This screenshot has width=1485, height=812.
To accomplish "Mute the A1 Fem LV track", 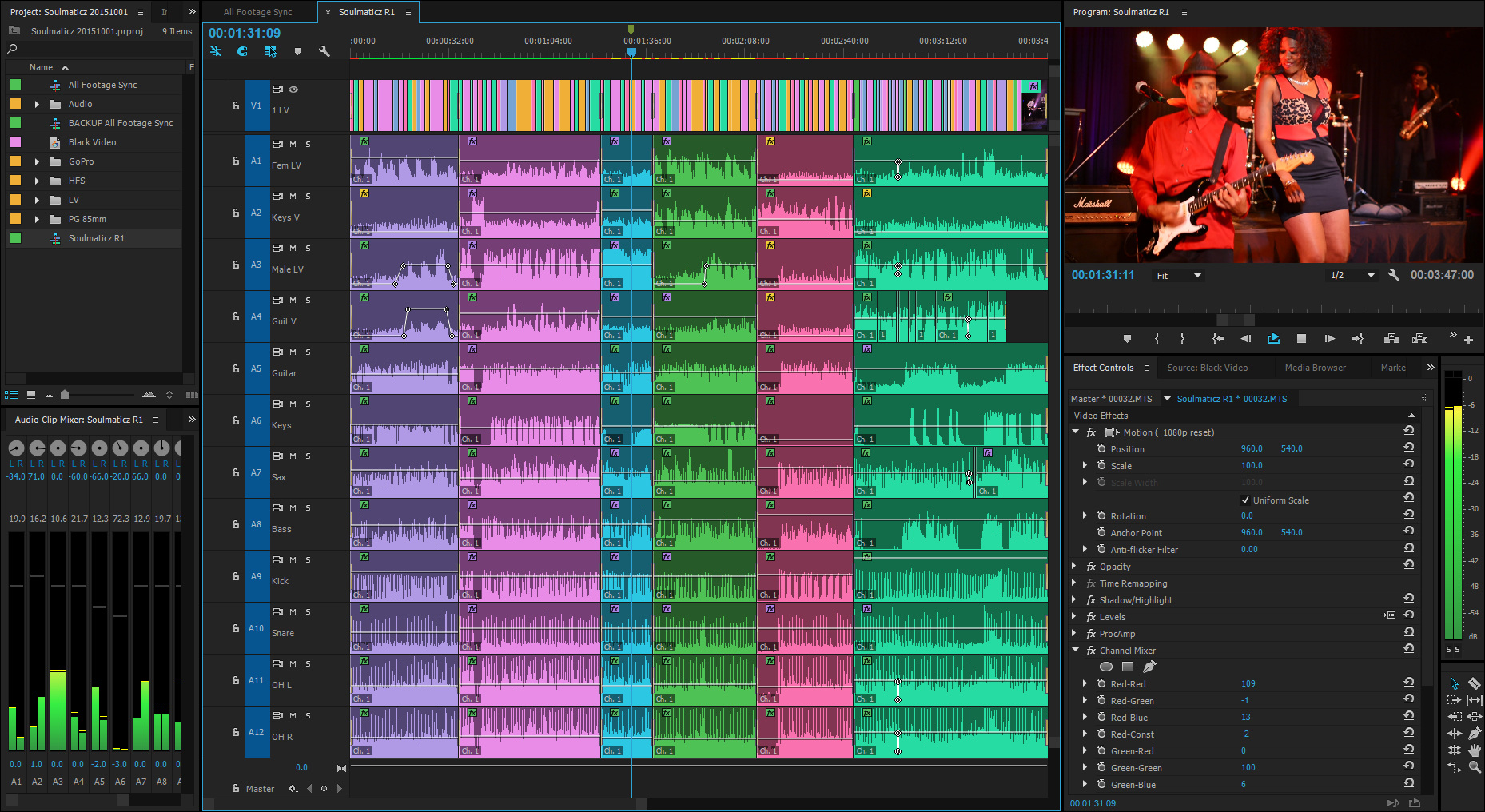I will [x=293, y=145].
